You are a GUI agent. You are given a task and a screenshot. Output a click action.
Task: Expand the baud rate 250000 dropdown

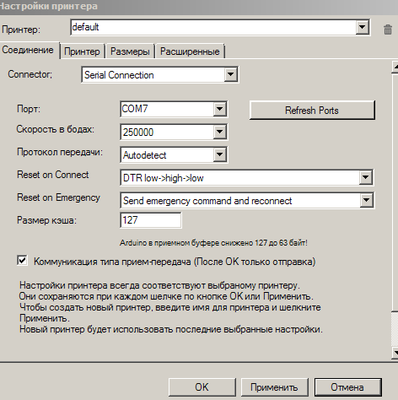[x=219, y=132]
